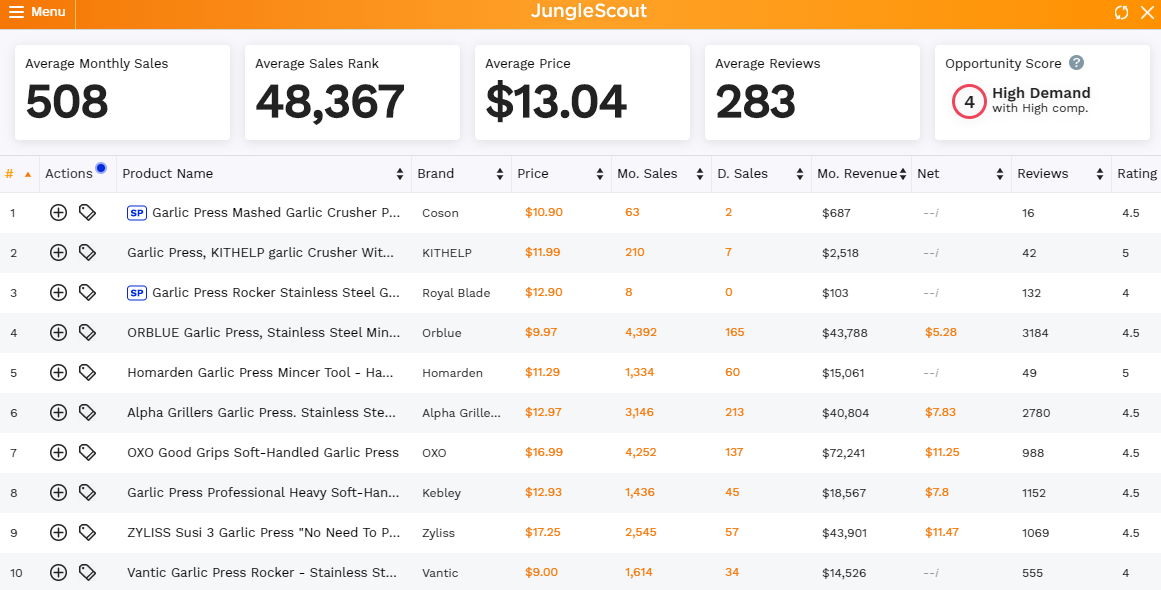Click the Average Price card

[x=582, y=93]
